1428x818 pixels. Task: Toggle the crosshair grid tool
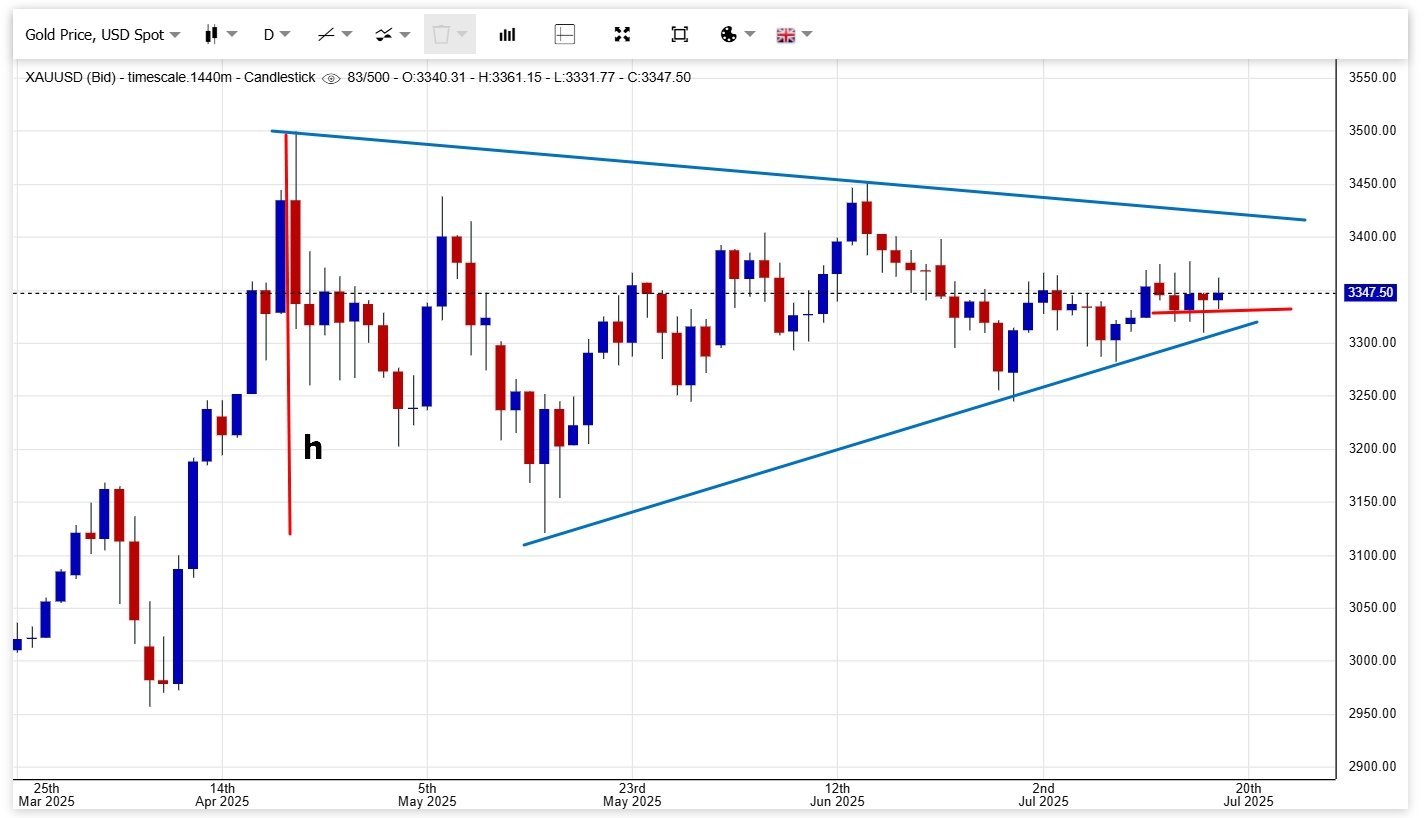click(x=565, y=34)
